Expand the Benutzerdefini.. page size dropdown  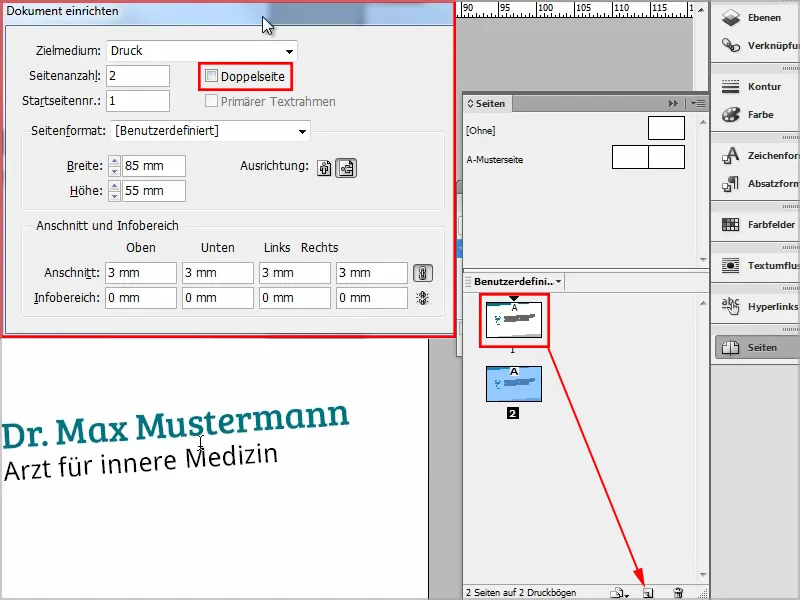click(517, 282)
